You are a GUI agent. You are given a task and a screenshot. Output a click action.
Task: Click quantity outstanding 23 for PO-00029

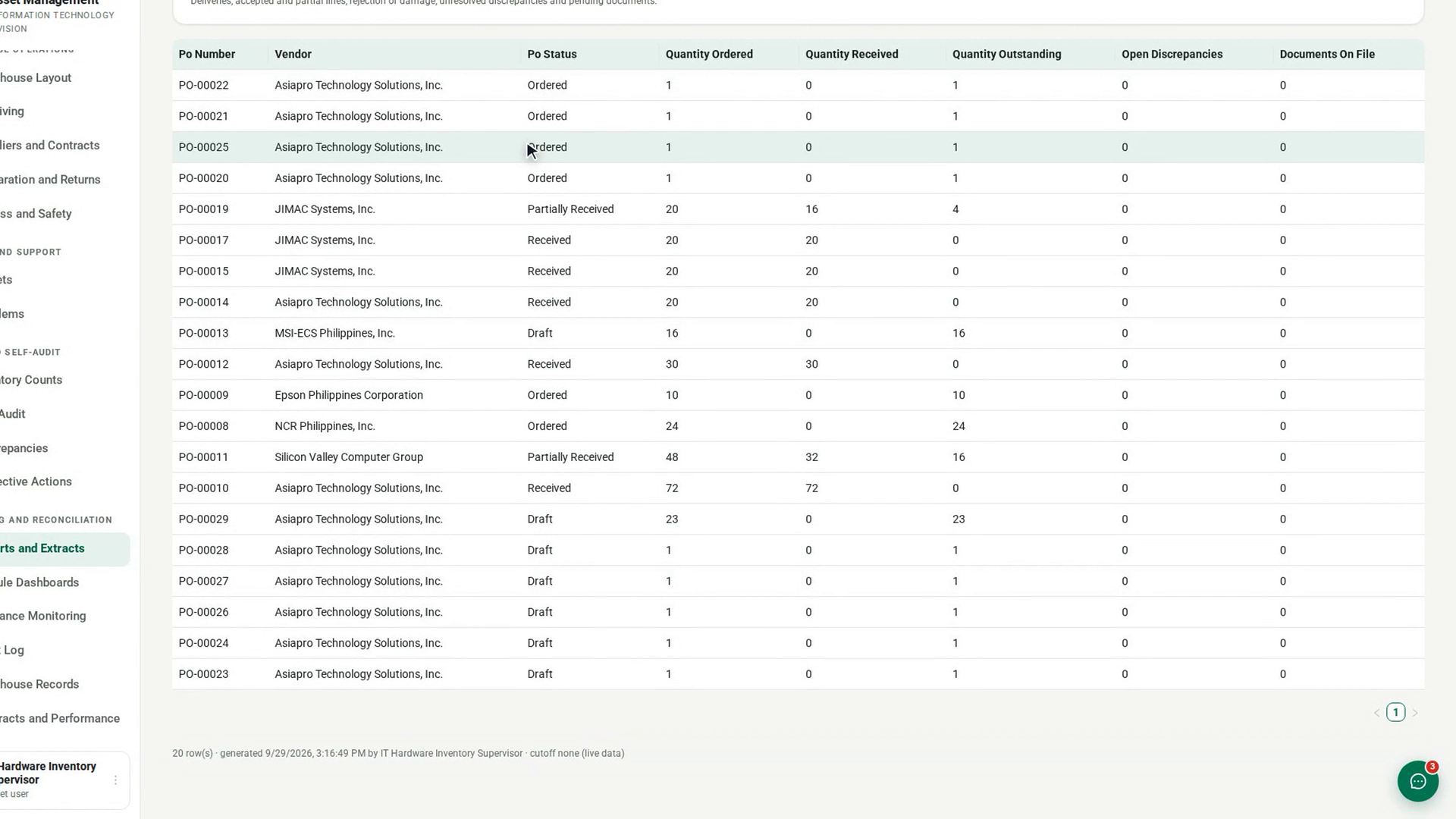[959, 519]
